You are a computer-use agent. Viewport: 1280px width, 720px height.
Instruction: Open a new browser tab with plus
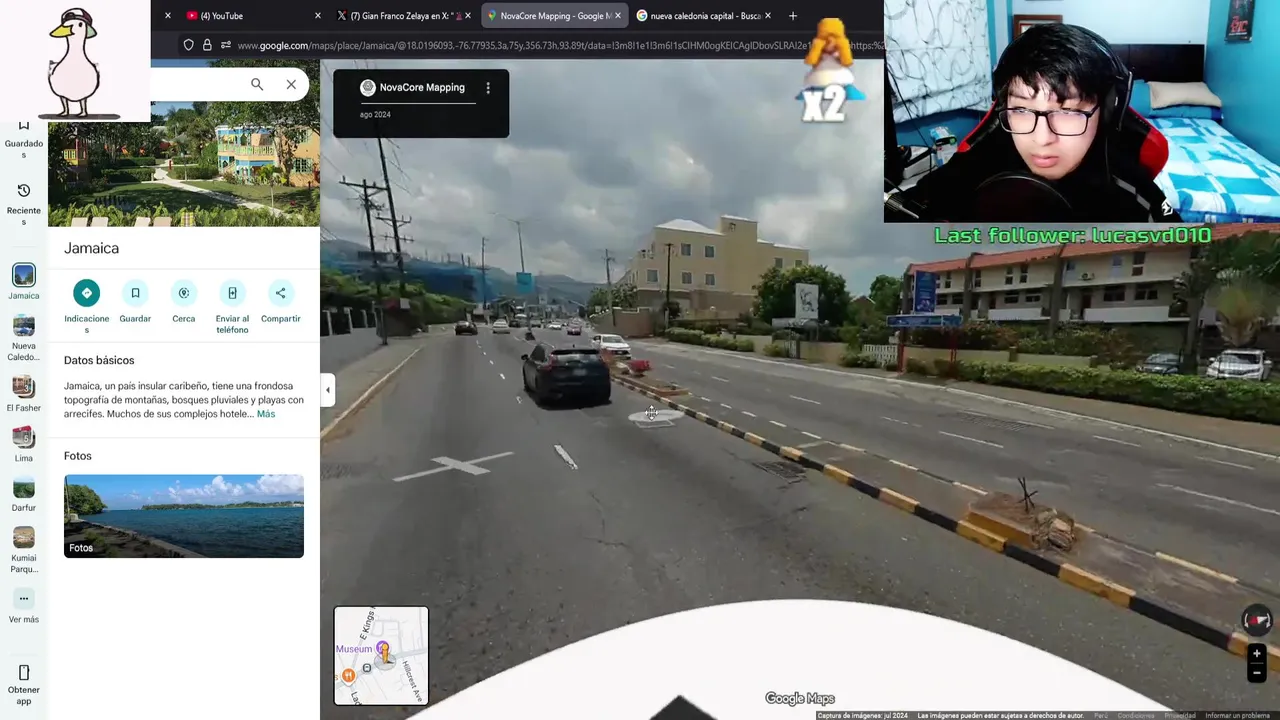coord(793,16)
